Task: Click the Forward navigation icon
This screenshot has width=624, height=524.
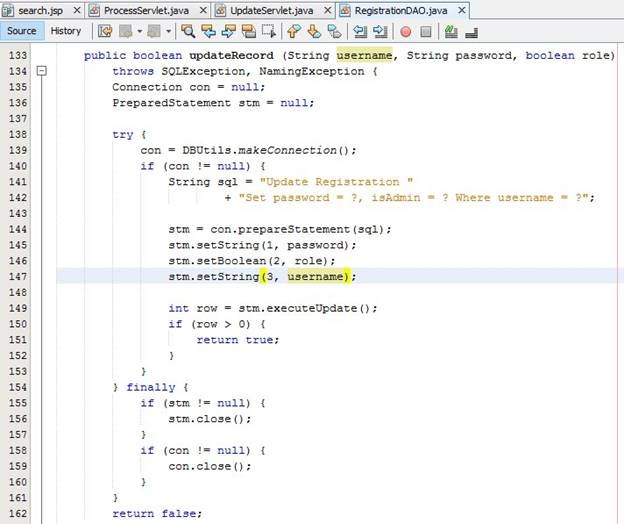Action: point(154,31)
